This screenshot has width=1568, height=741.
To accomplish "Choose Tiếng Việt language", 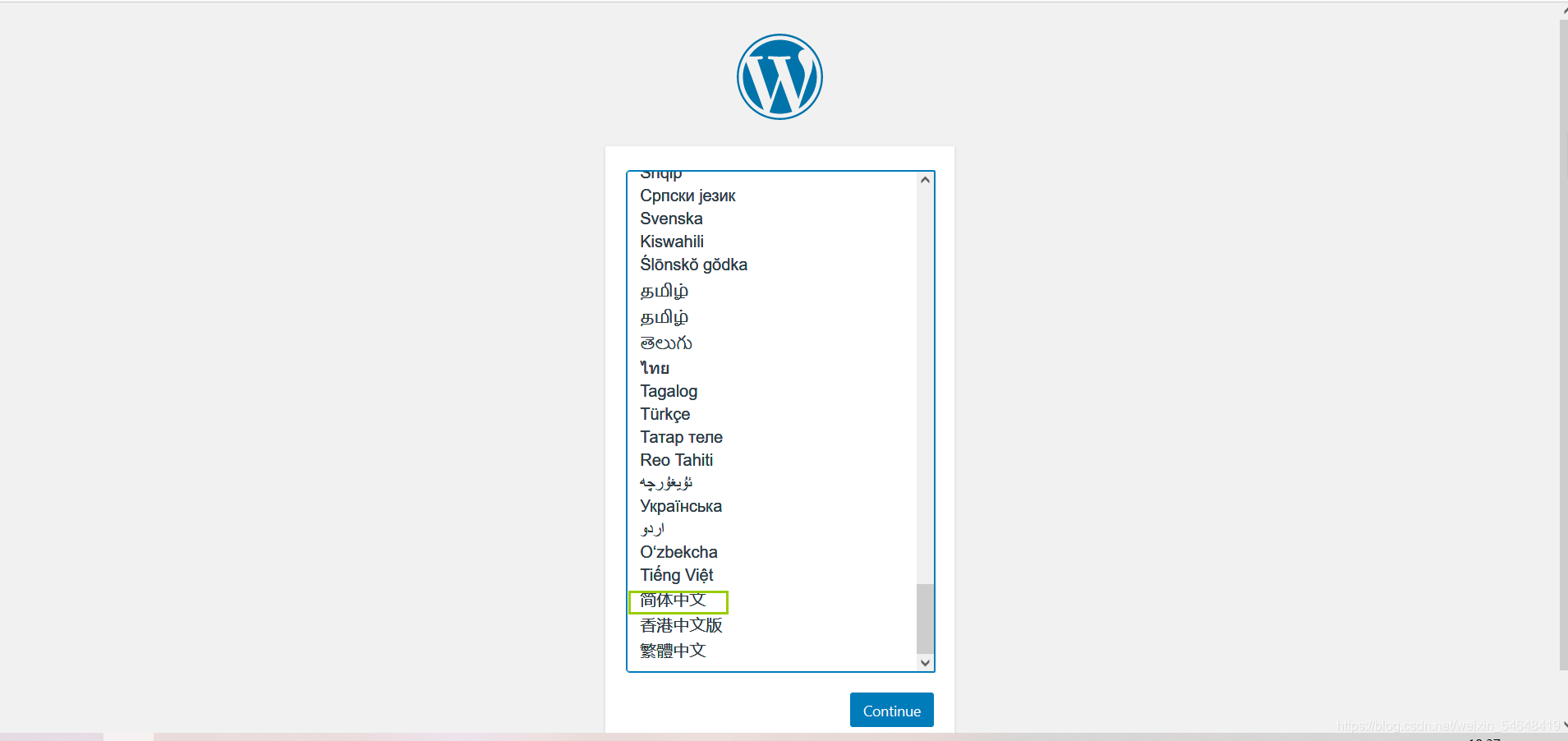I will (x=676, y=575).
